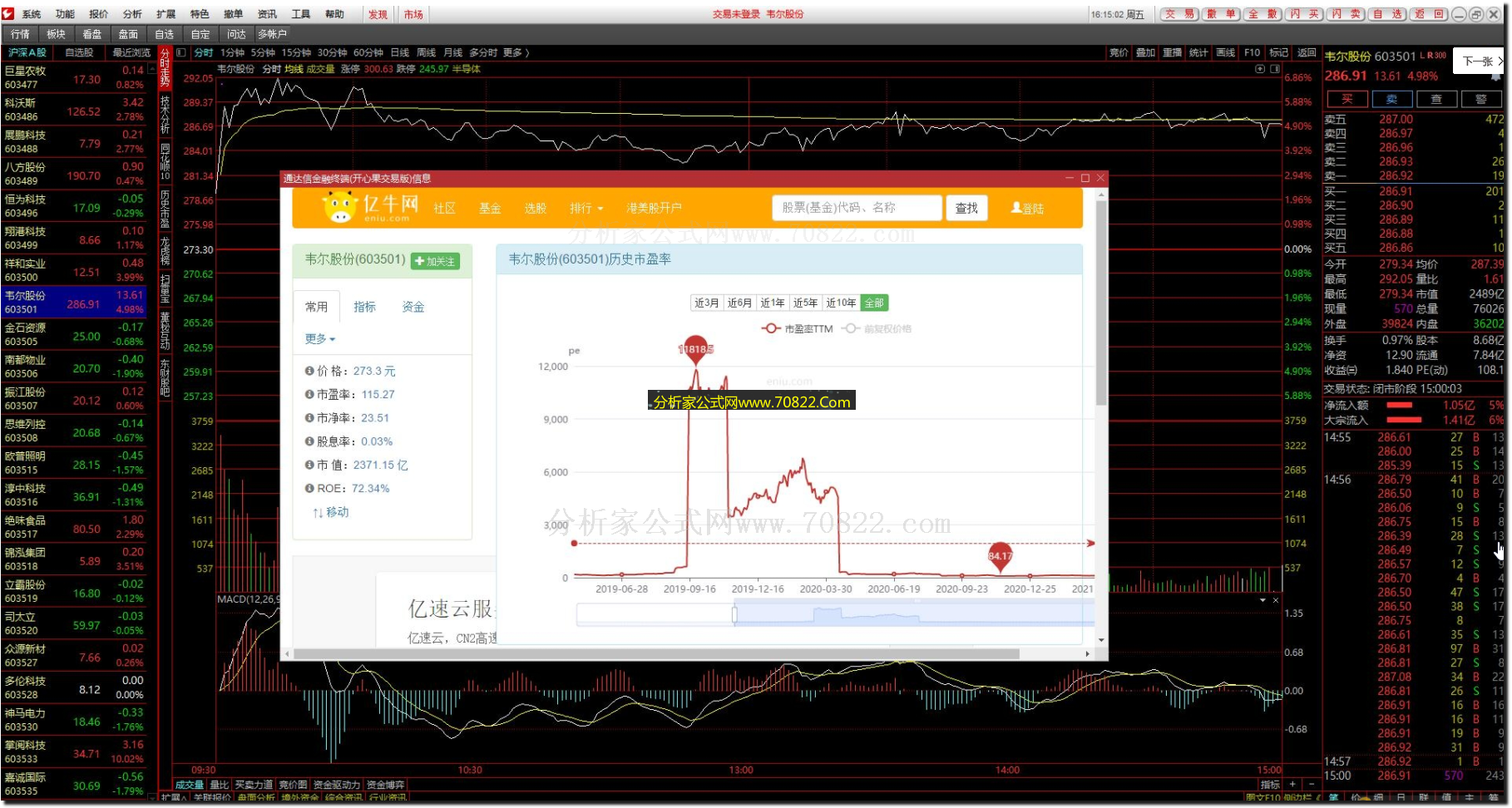
Task: Click the 11818.5 peak marker on the PE chart
Action: [x=695, y=350]
